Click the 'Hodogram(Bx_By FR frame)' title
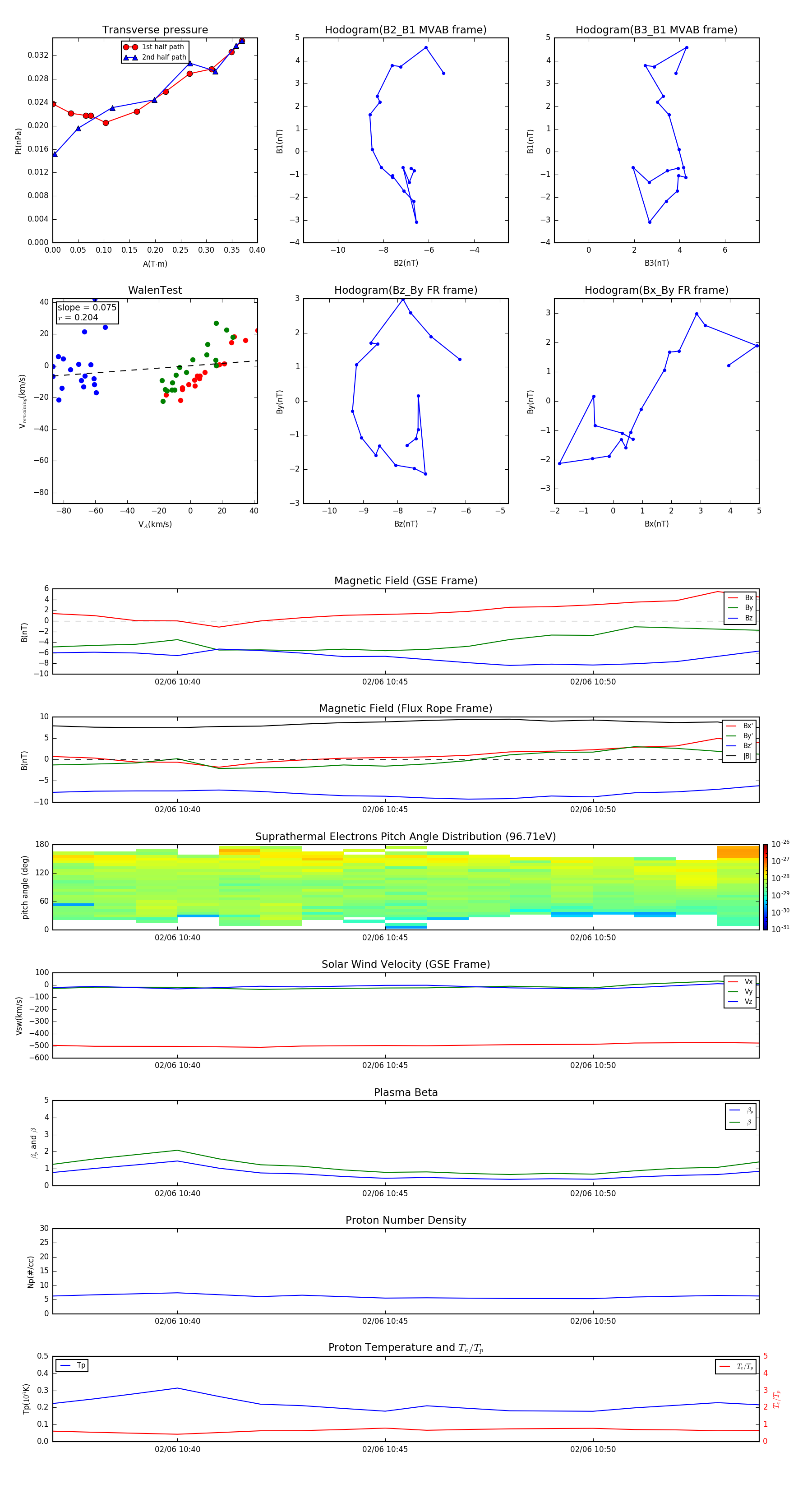812x1489 pixels. pos(656,290)
